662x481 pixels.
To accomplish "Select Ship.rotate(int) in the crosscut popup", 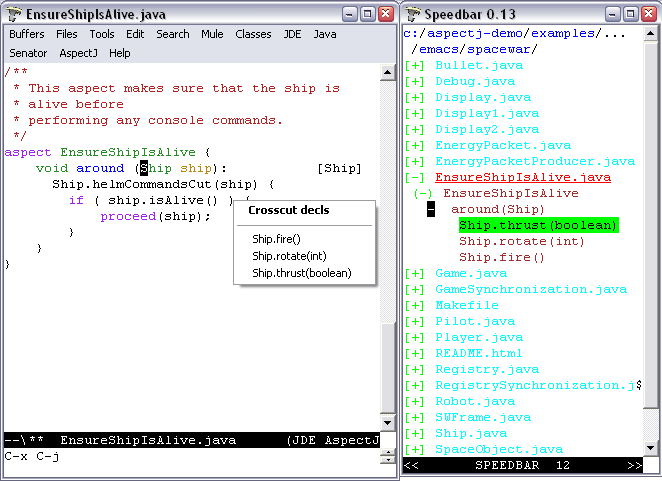I will [x=289, y=256].
